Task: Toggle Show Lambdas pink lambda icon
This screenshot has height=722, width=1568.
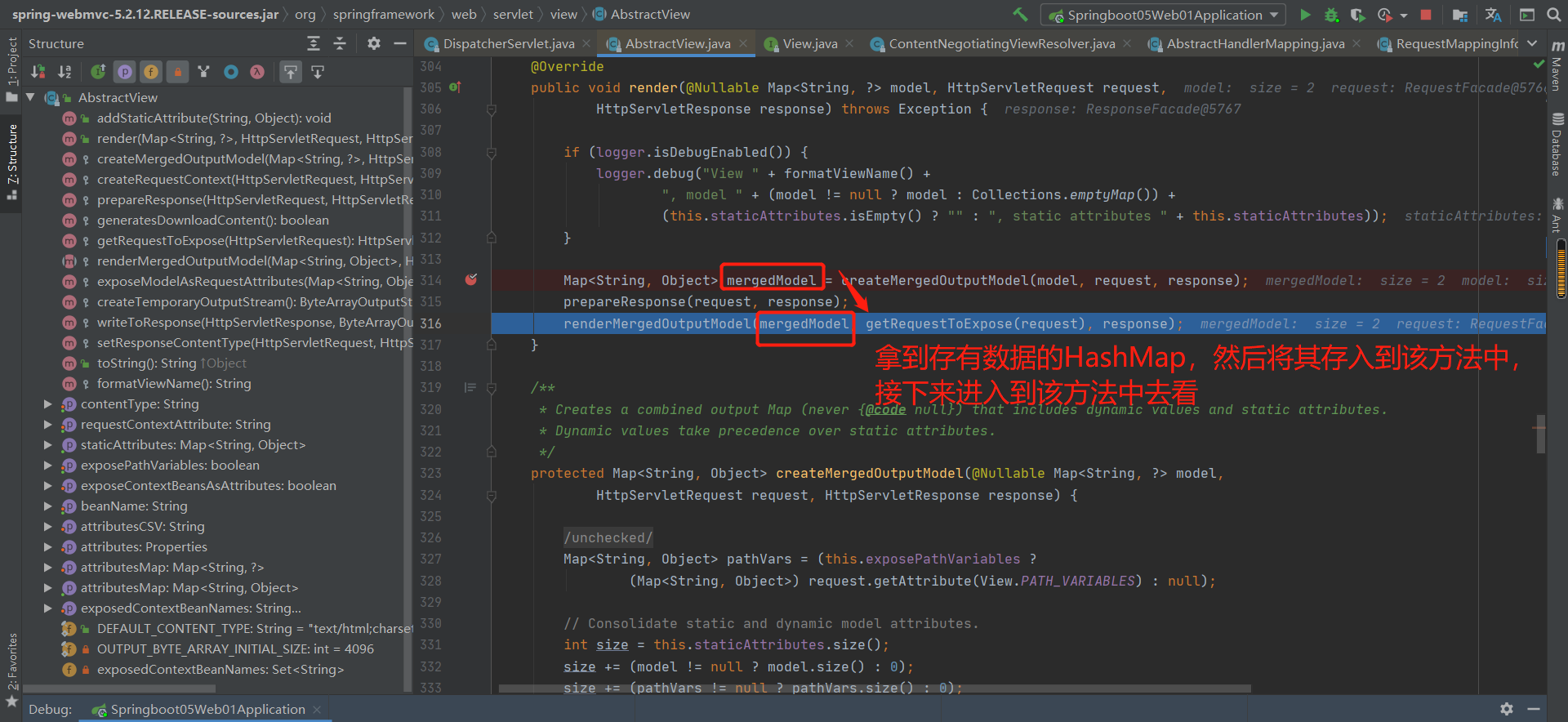Action: [257, 72]
